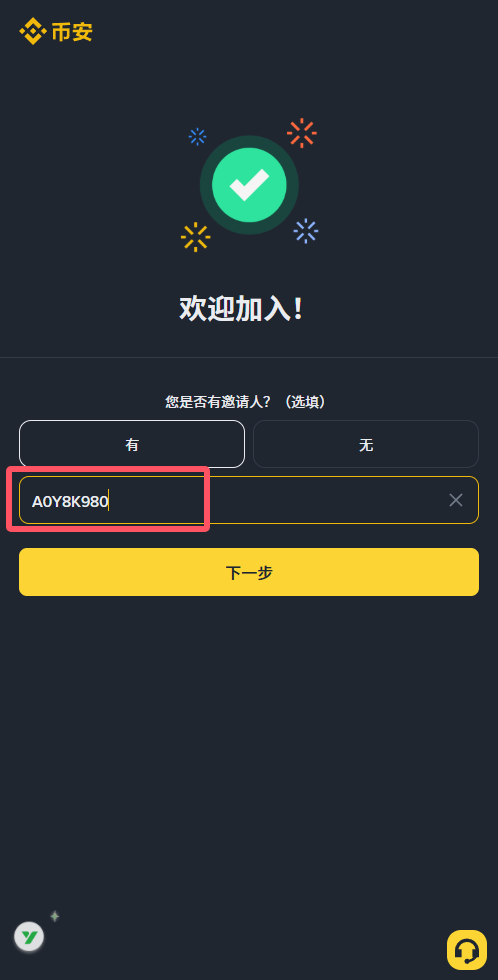The image size is (498, 980).
Task: Click the horizontal divider line below heading
Action: [249, 358]
